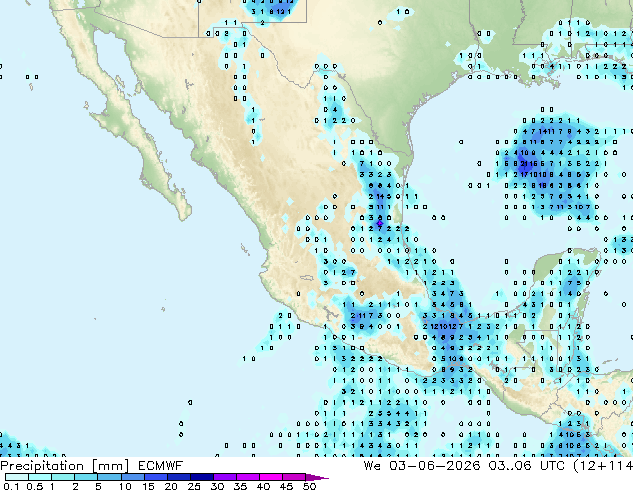Choose the 25–30 mm navy legend swatch
This screenshot has width=634, height=490.
tap(202, 477)
